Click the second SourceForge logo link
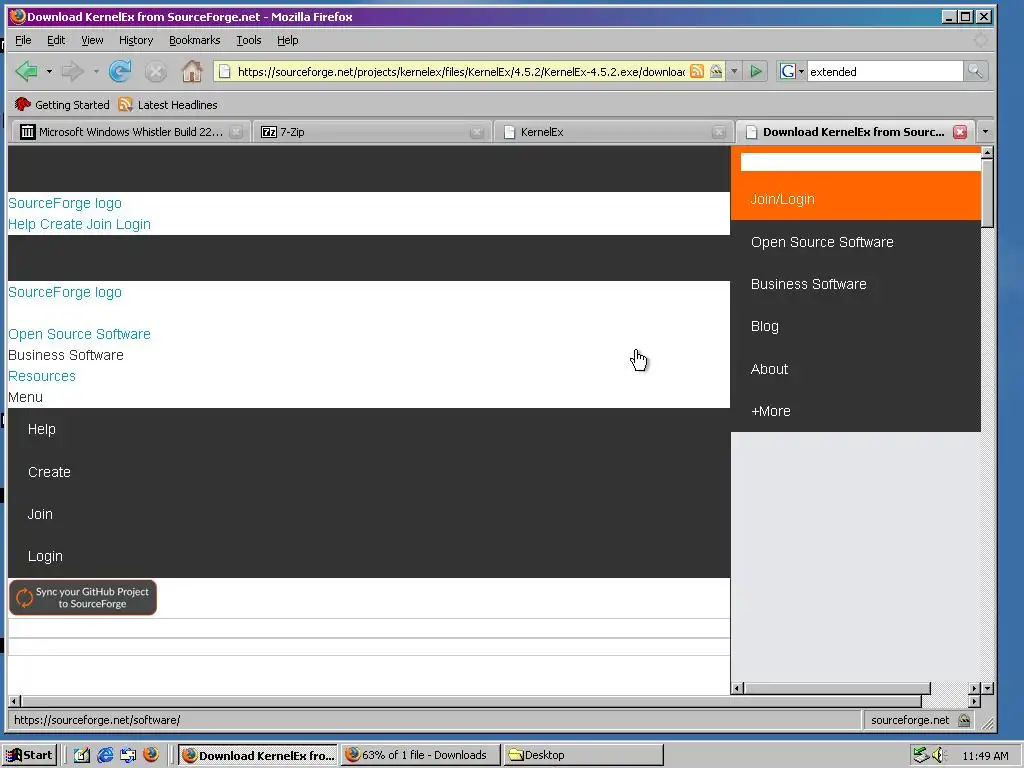 coord(65,292)
